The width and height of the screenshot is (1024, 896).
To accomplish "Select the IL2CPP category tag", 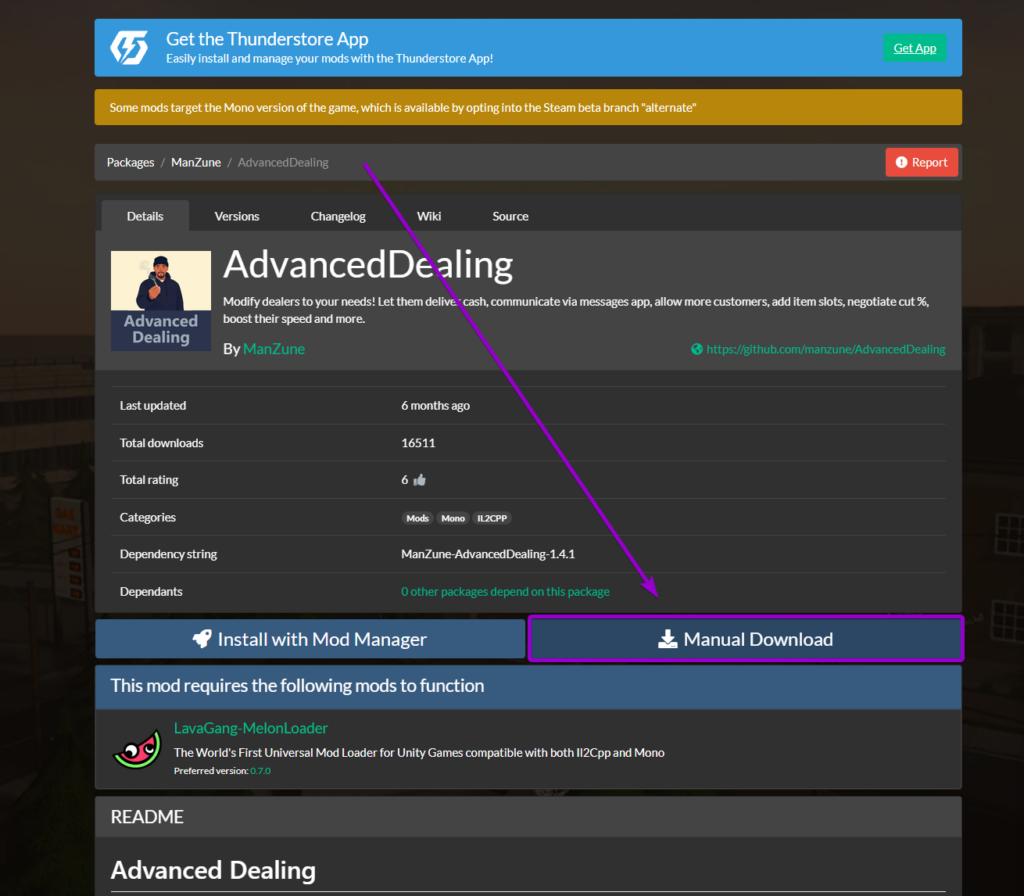I will [x=492, y=518].
